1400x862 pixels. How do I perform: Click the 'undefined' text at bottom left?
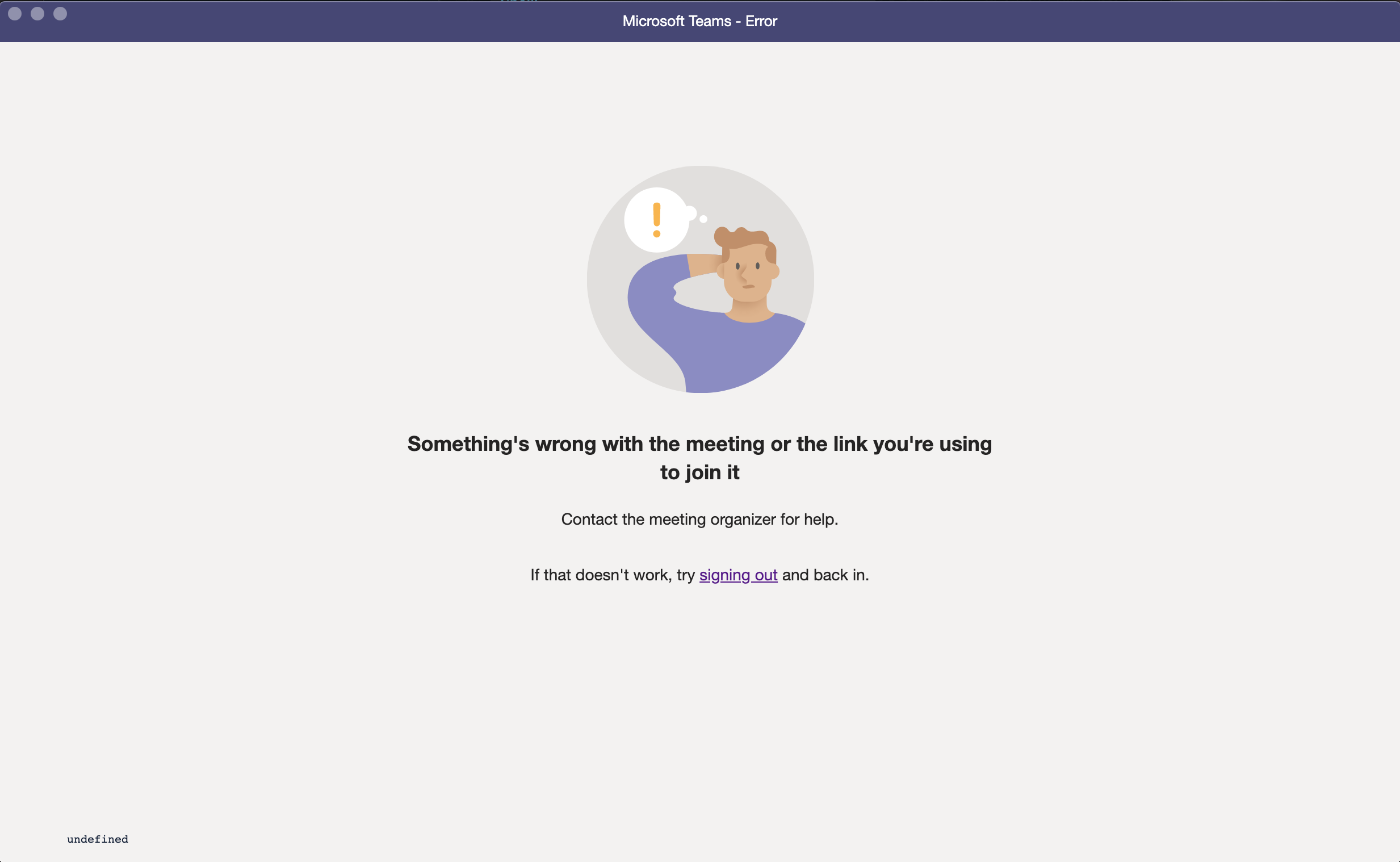coord(98,839)
